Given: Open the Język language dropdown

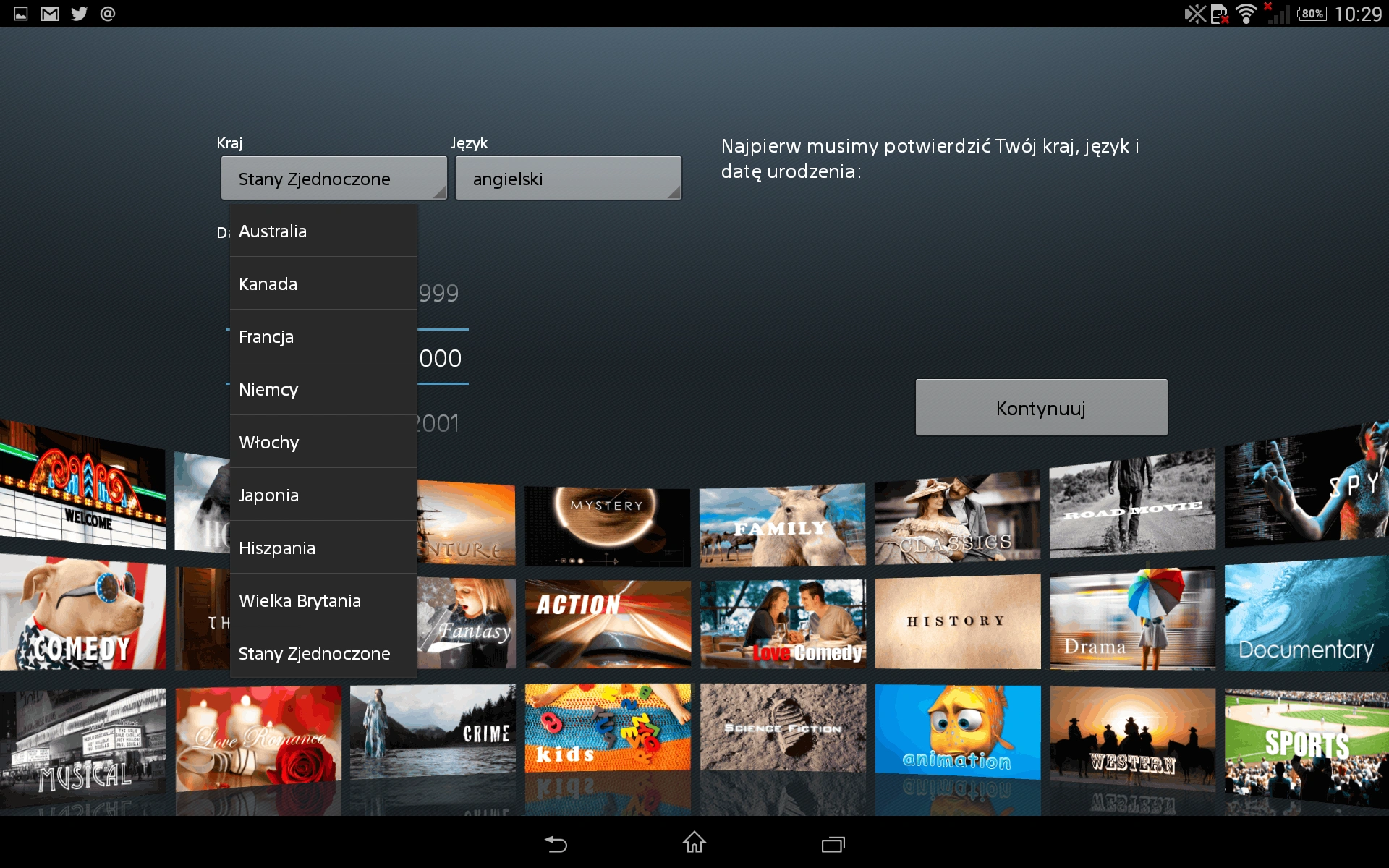Looking at the screenshot, I should click(569, 179).
